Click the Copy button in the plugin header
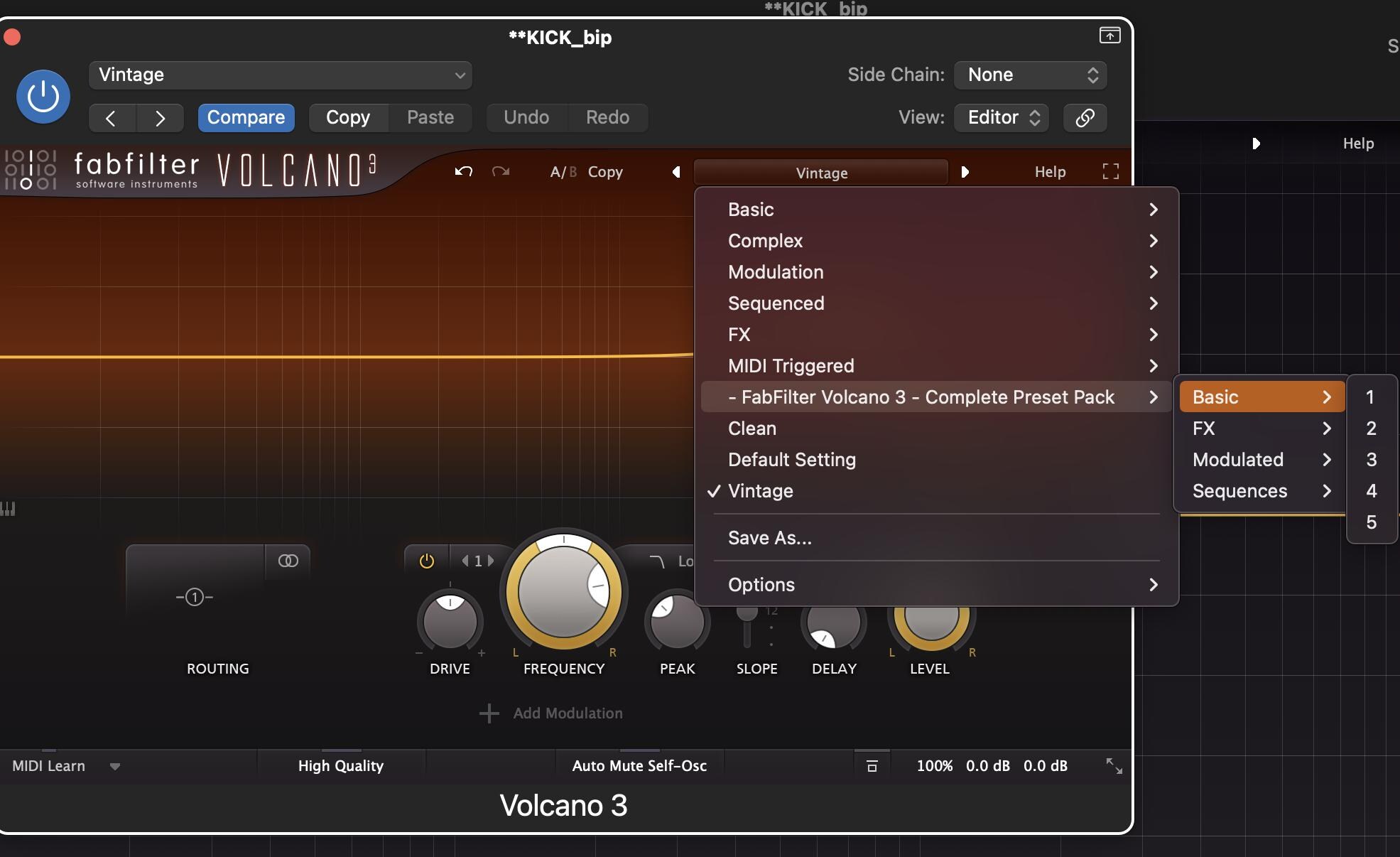The image size is (1400, 857). [348, 118]
